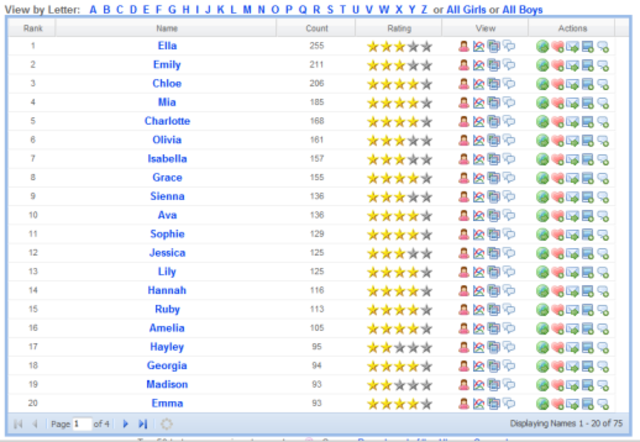Open the name link Charlotte
This screenshot has height=442, width=640.
(x=167, y=121)
